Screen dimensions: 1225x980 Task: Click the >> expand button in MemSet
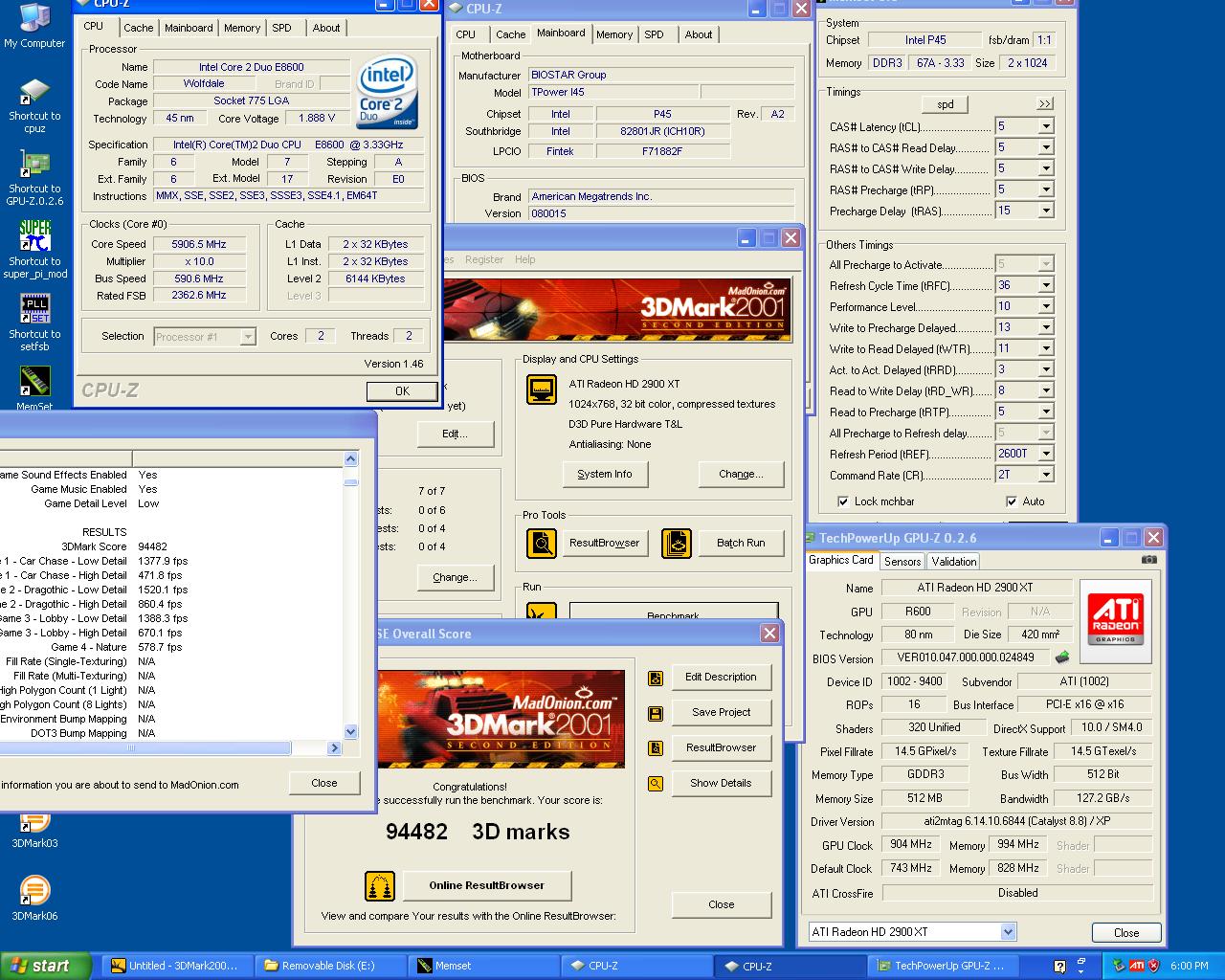pyautogui.click(x=1045, y=103)
